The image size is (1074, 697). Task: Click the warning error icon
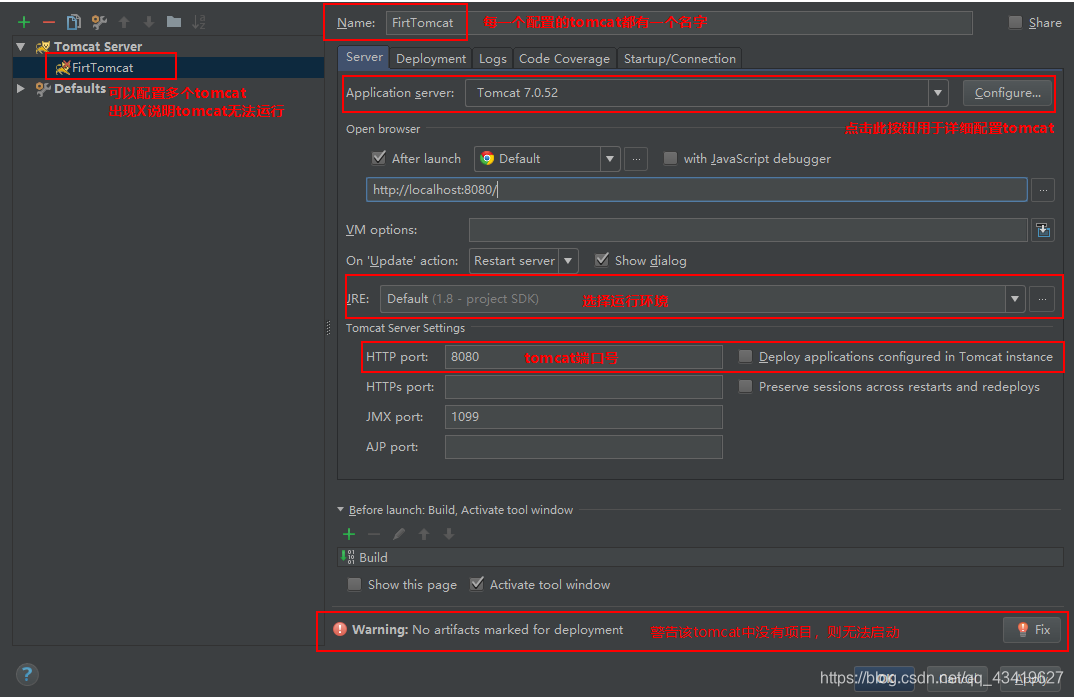(340, 629)
